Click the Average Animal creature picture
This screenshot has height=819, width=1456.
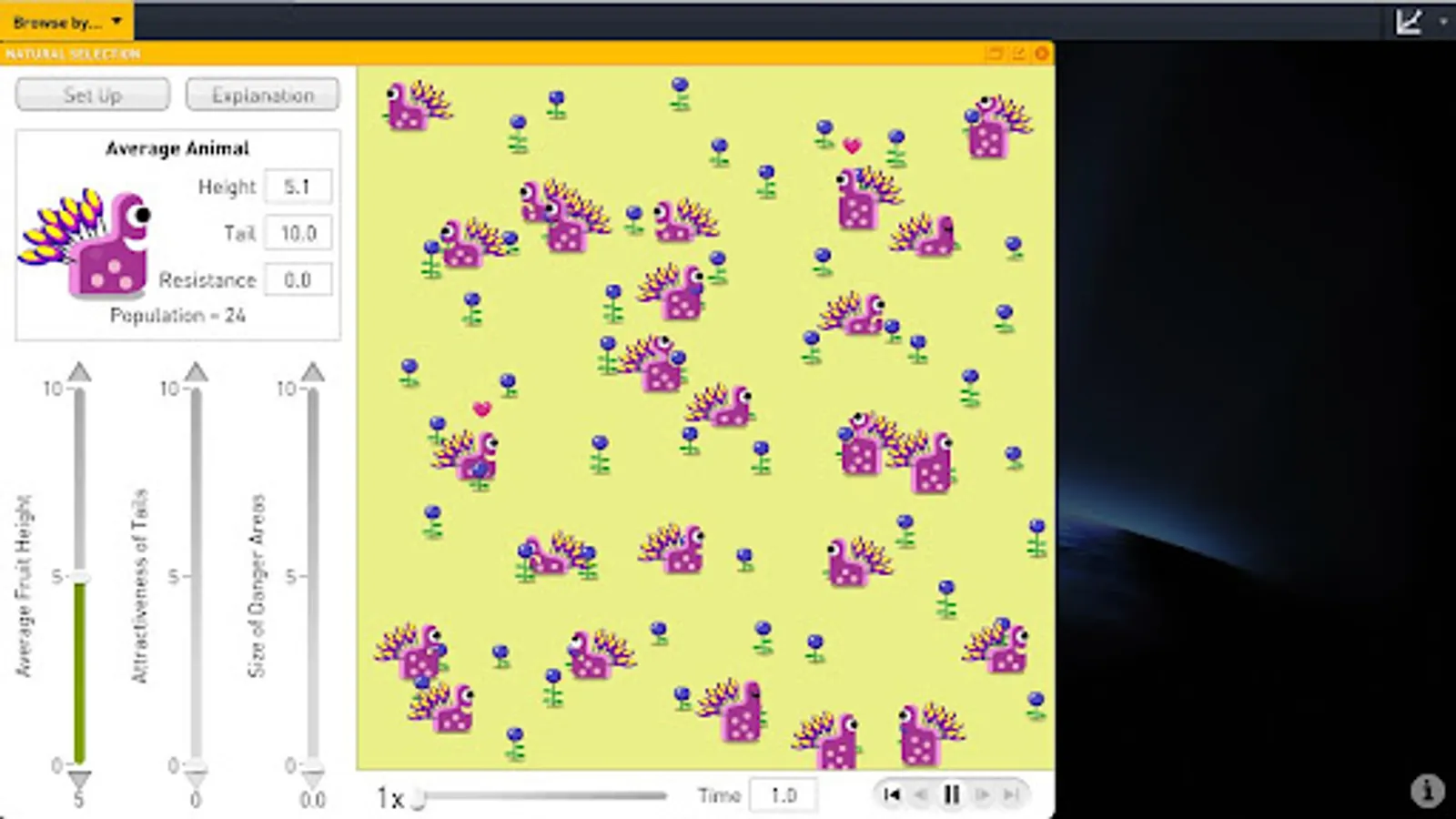pyautogui.click(x=85, y=243)
